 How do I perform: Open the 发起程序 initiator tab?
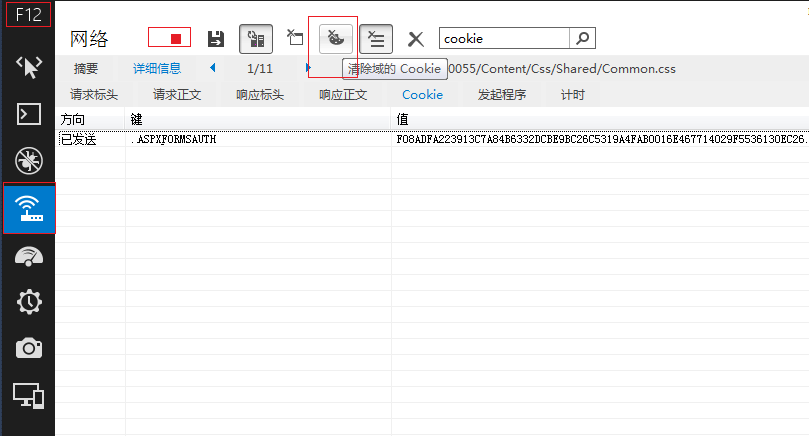501,95
